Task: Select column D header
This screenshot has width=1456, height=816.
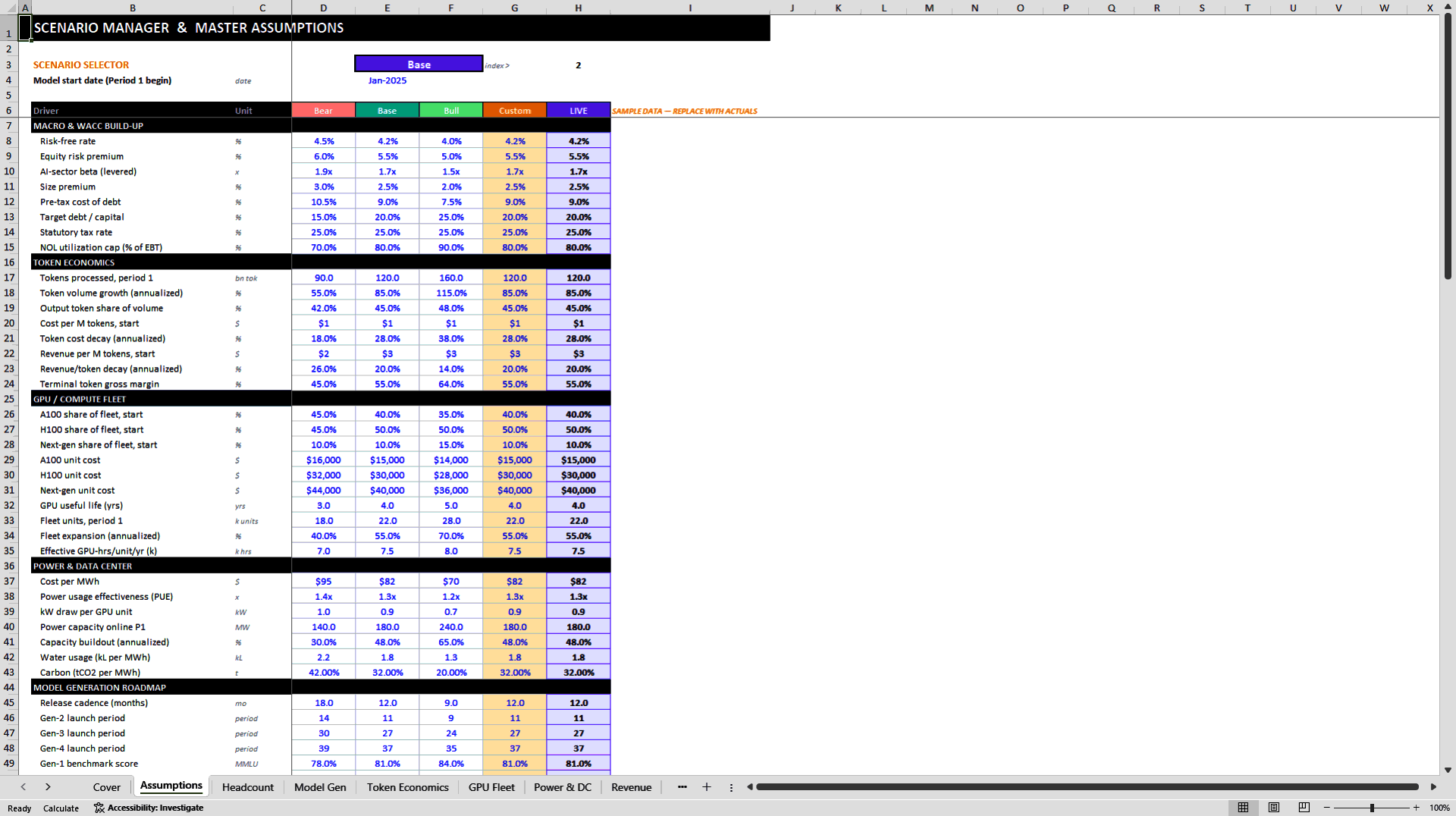Action: [x=324, y=8]
